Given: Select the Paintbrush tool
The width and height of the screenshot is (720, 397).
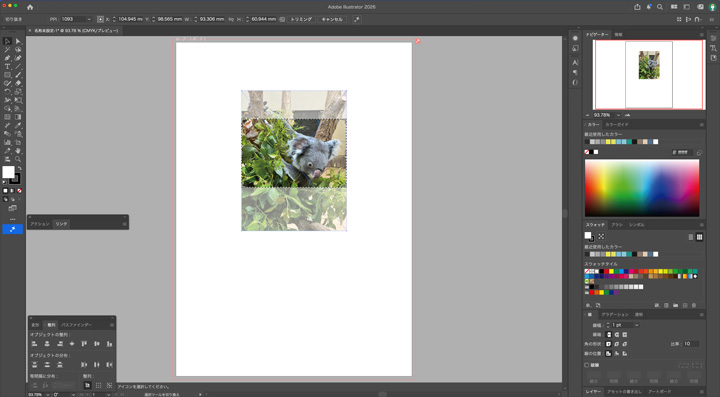Looking at the screenshot, I should pos(18,75).
